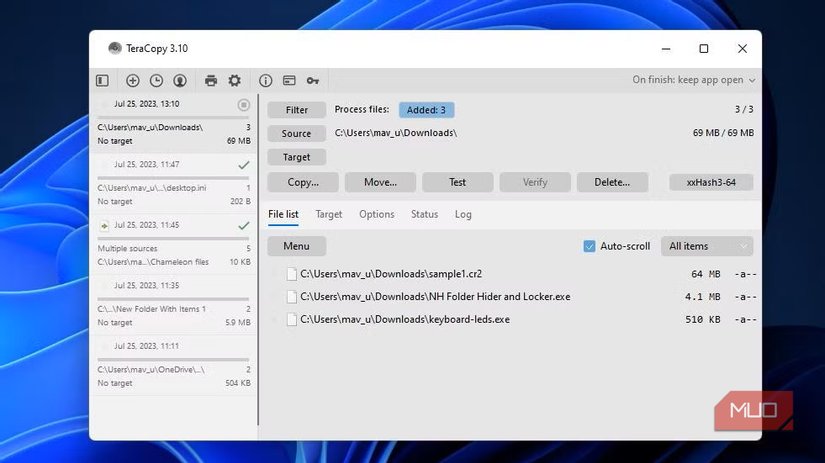
Task: Click the Target button
Action: pyautogui.click(x=296, y=157)
